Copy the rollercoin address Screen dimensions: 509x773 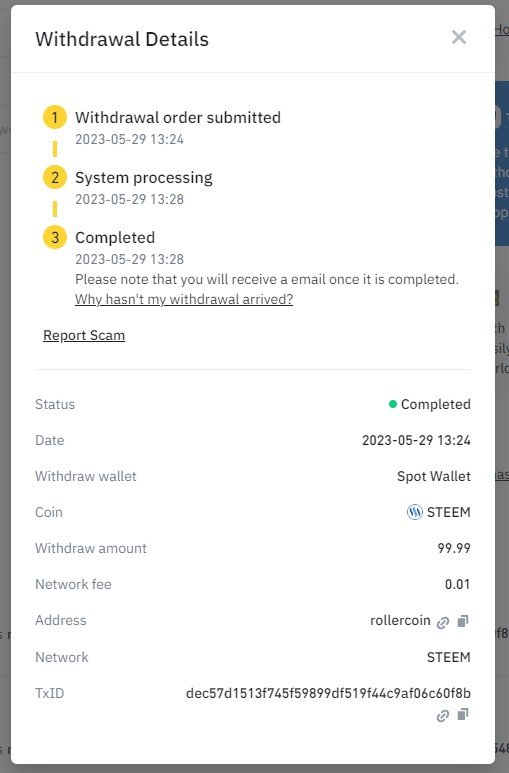(x=463, y=621)
